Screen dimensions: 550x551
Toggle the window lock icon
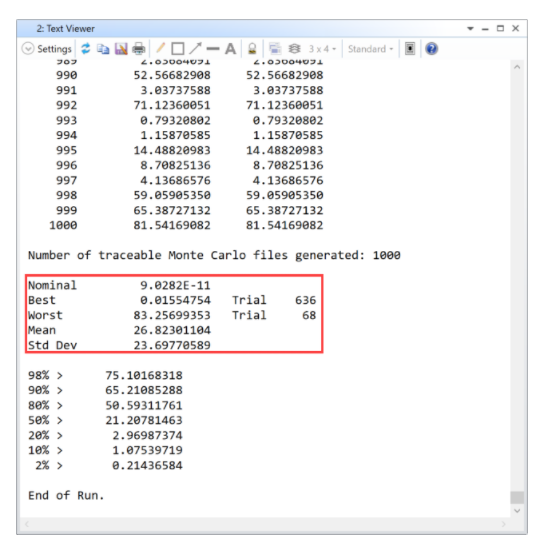[252, 48]
